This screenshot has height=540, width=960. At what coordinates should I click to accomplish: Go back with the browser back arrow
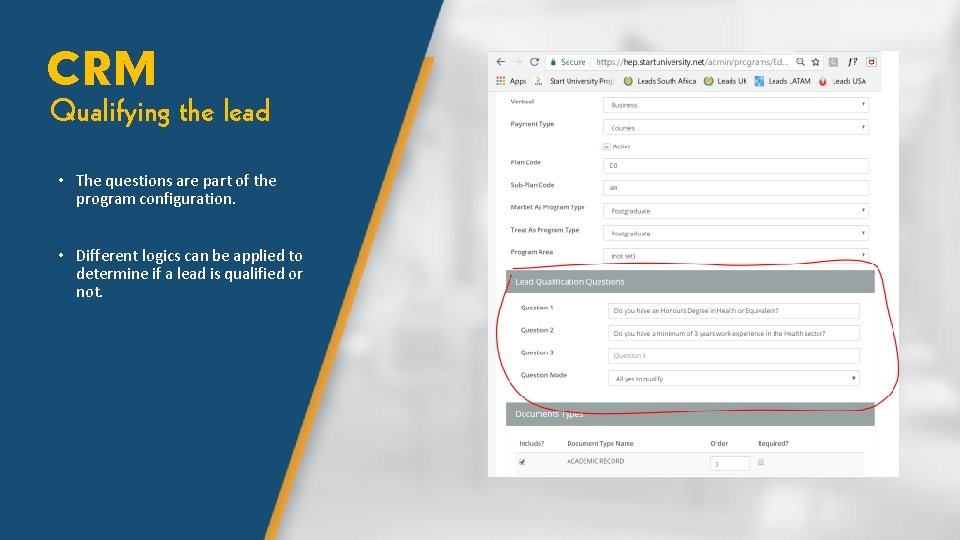[501, 62]
